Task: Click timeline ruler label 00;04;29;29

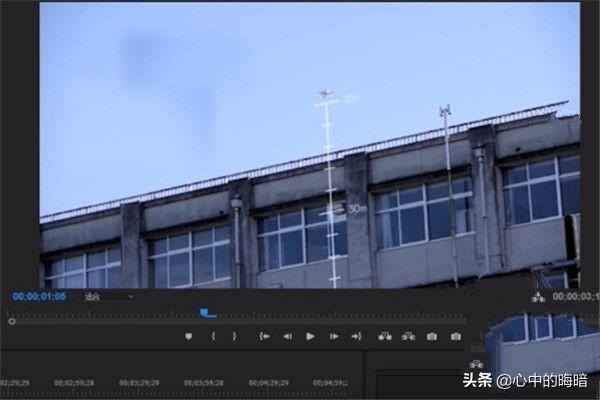Action: click(269, 383)
